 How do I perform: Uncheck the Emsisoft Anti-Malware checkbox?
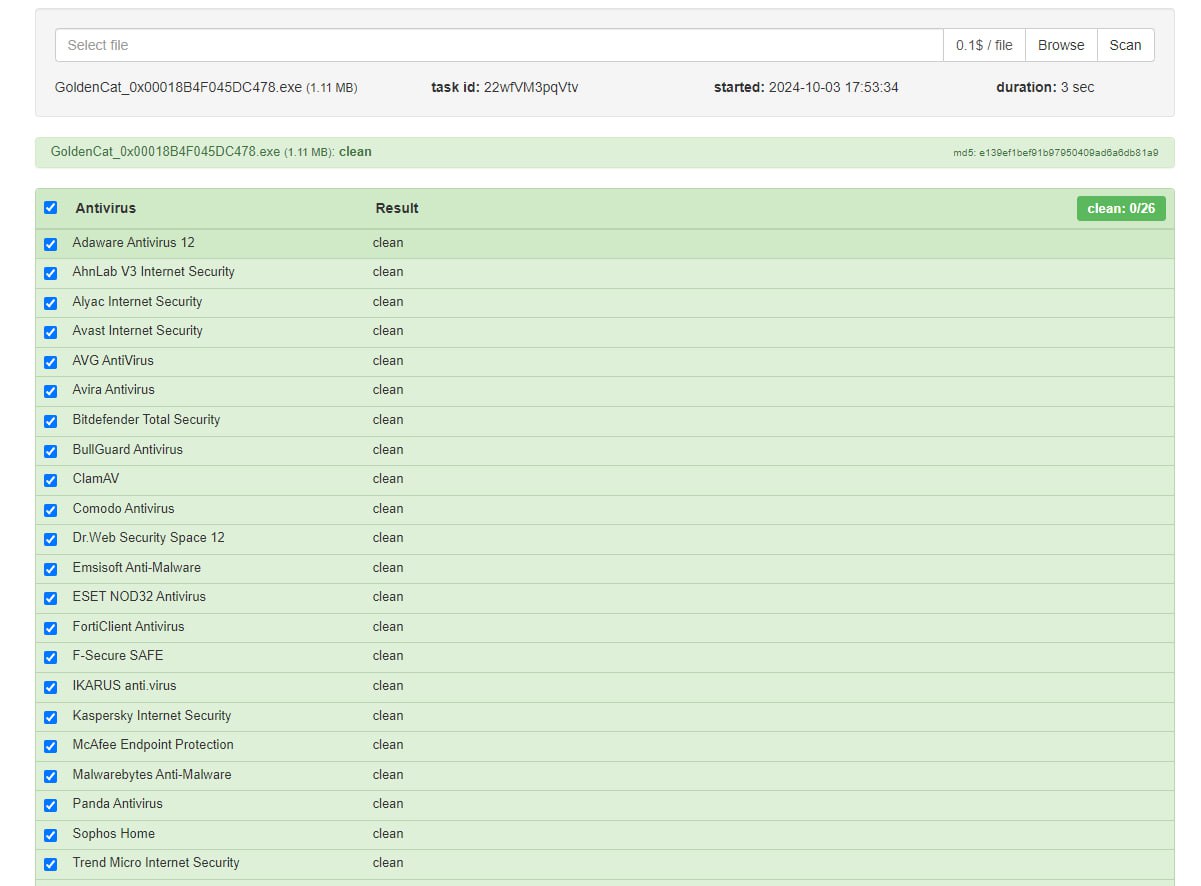tap(51, 569)
